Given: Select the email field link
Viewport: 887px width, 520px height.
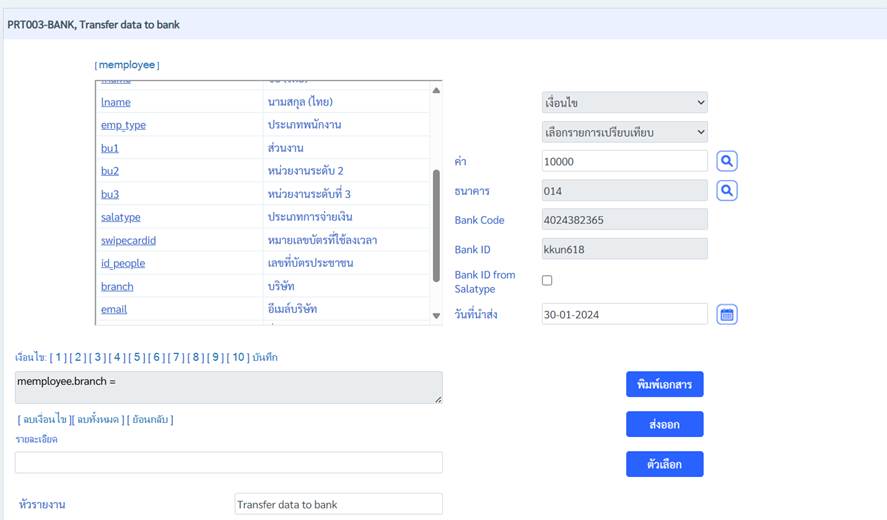Looking at the screenshot, I should (x=114, y=310).
